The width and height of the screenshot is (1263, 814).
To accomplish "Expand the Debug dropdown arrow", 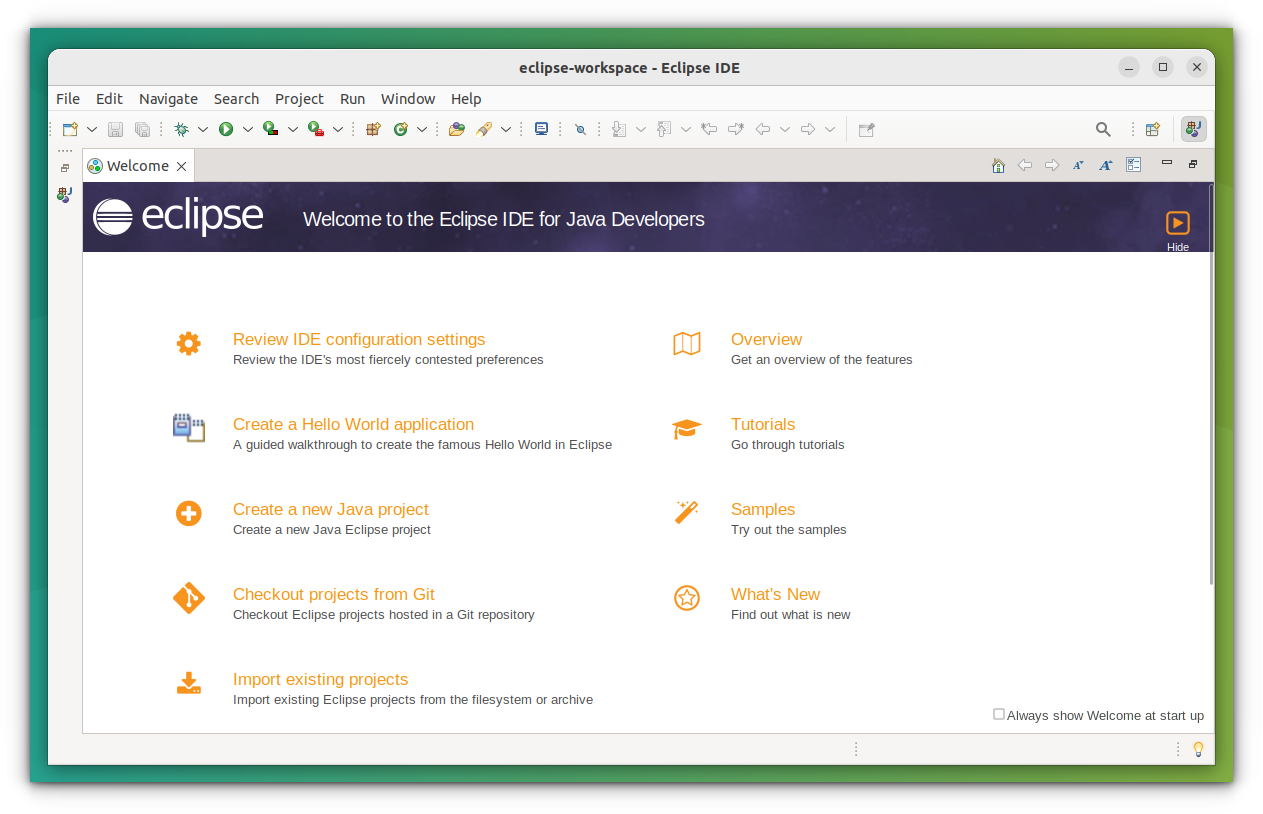I will (x=204, y=129).
